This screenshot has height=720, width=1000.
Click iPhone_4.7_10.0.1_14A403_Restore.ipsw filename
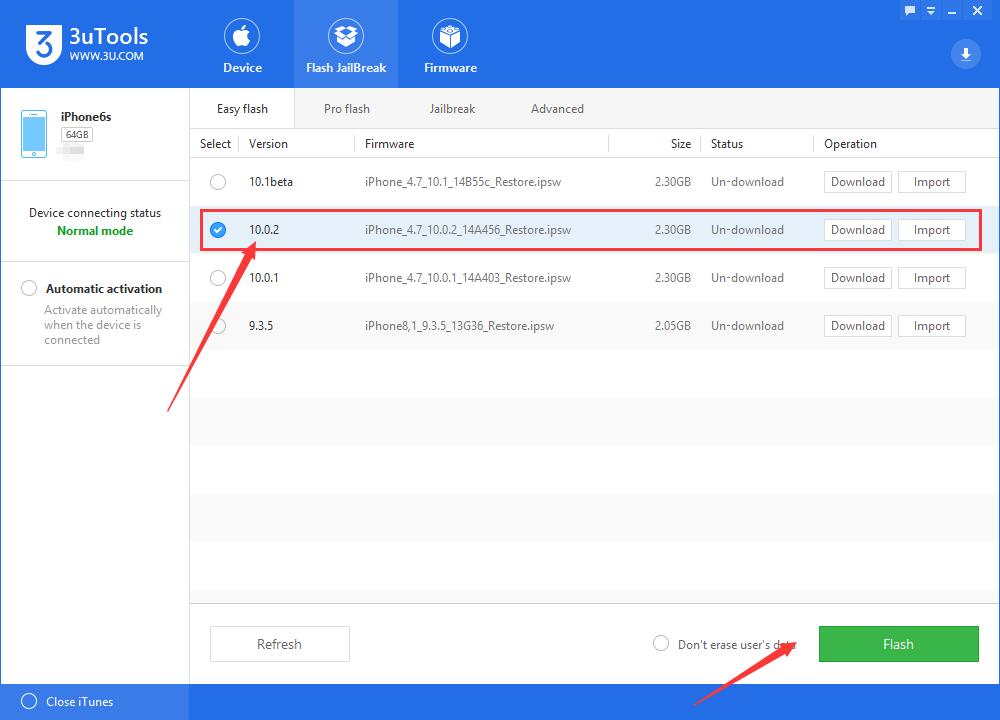click(467, 277)
